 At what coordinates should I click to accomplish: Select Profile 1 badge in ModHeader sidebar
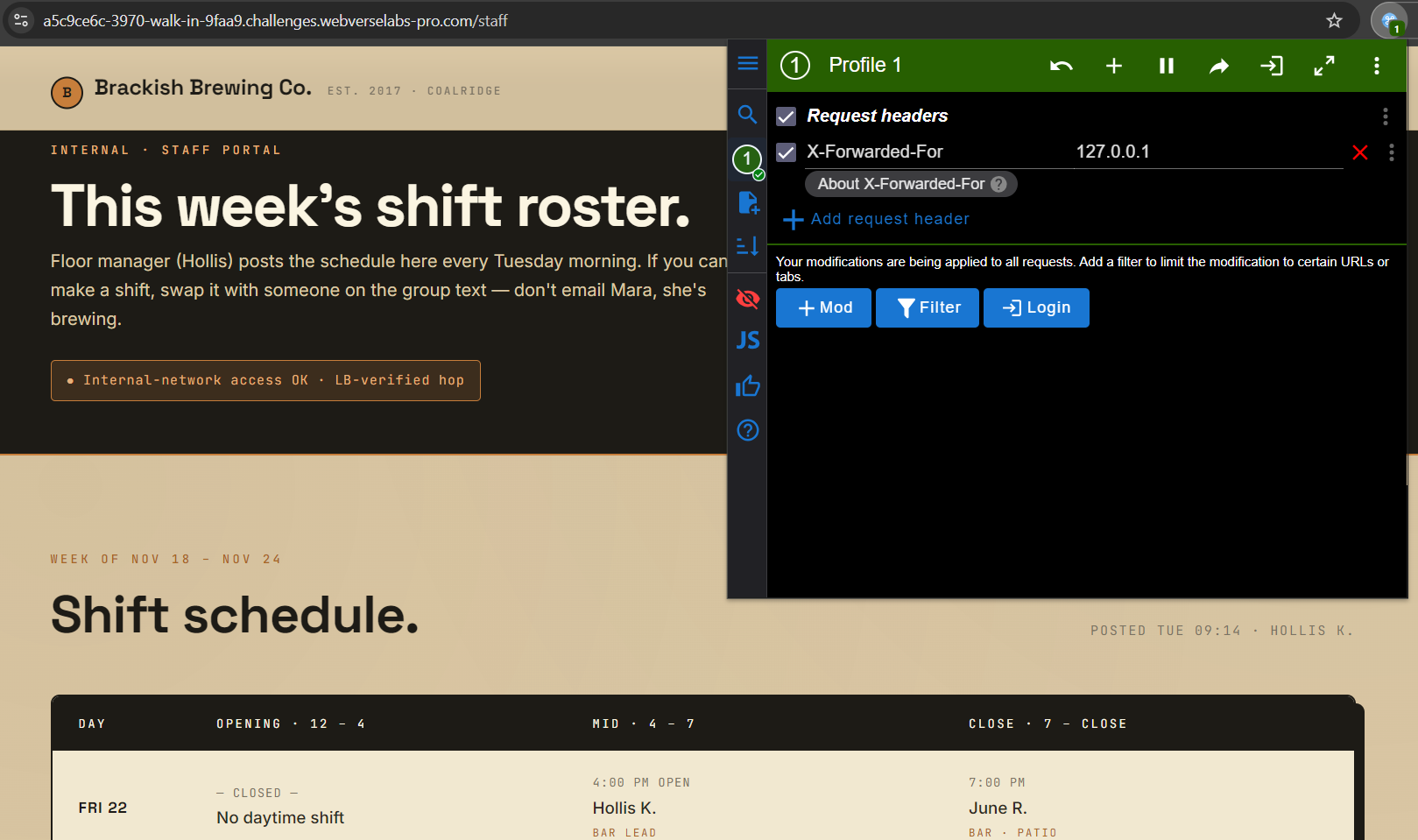[747, 159]
